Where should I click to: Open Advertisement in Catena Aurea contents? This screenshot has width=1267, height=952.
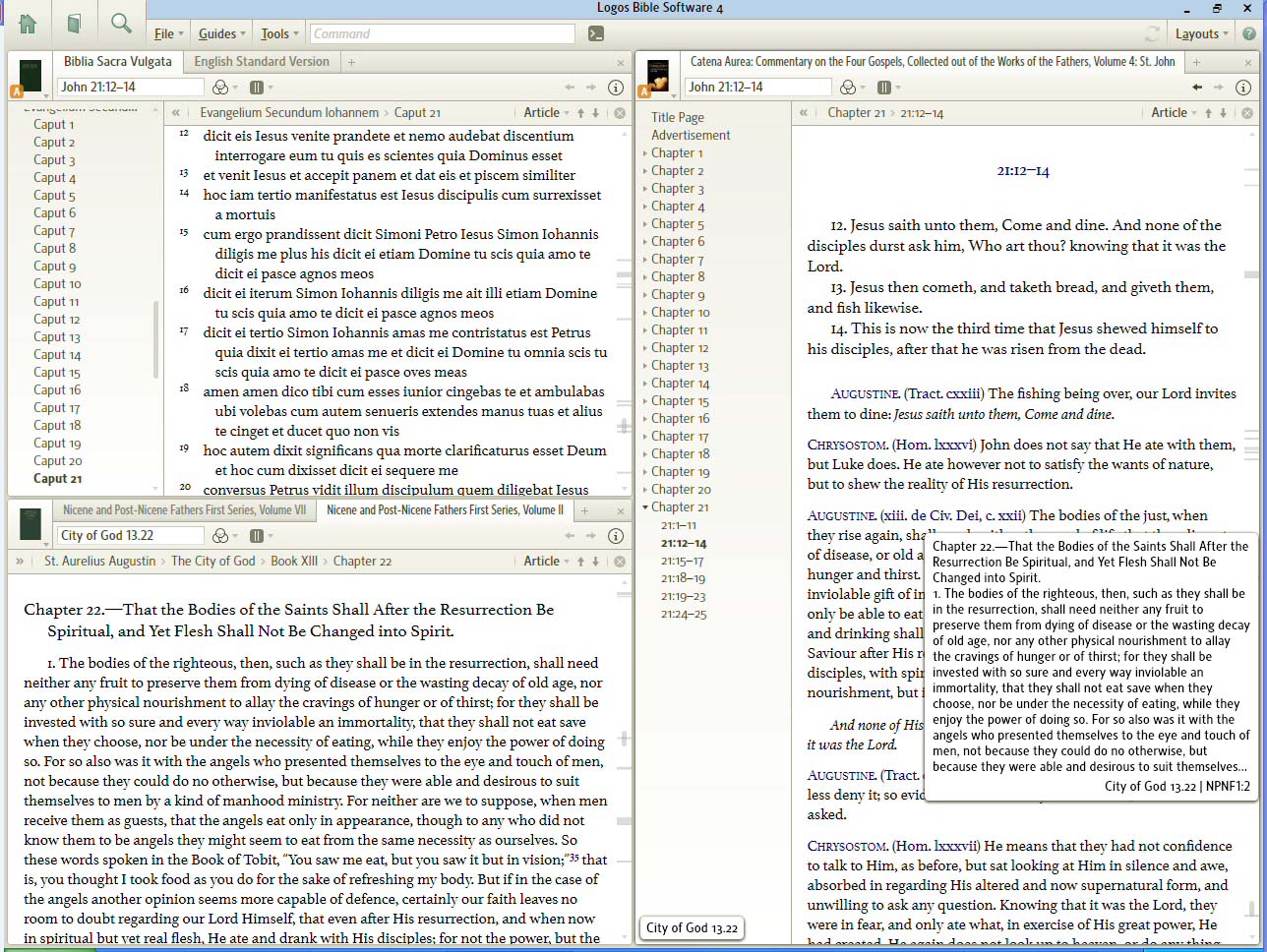pyautogui.click(x=691, y=136)
